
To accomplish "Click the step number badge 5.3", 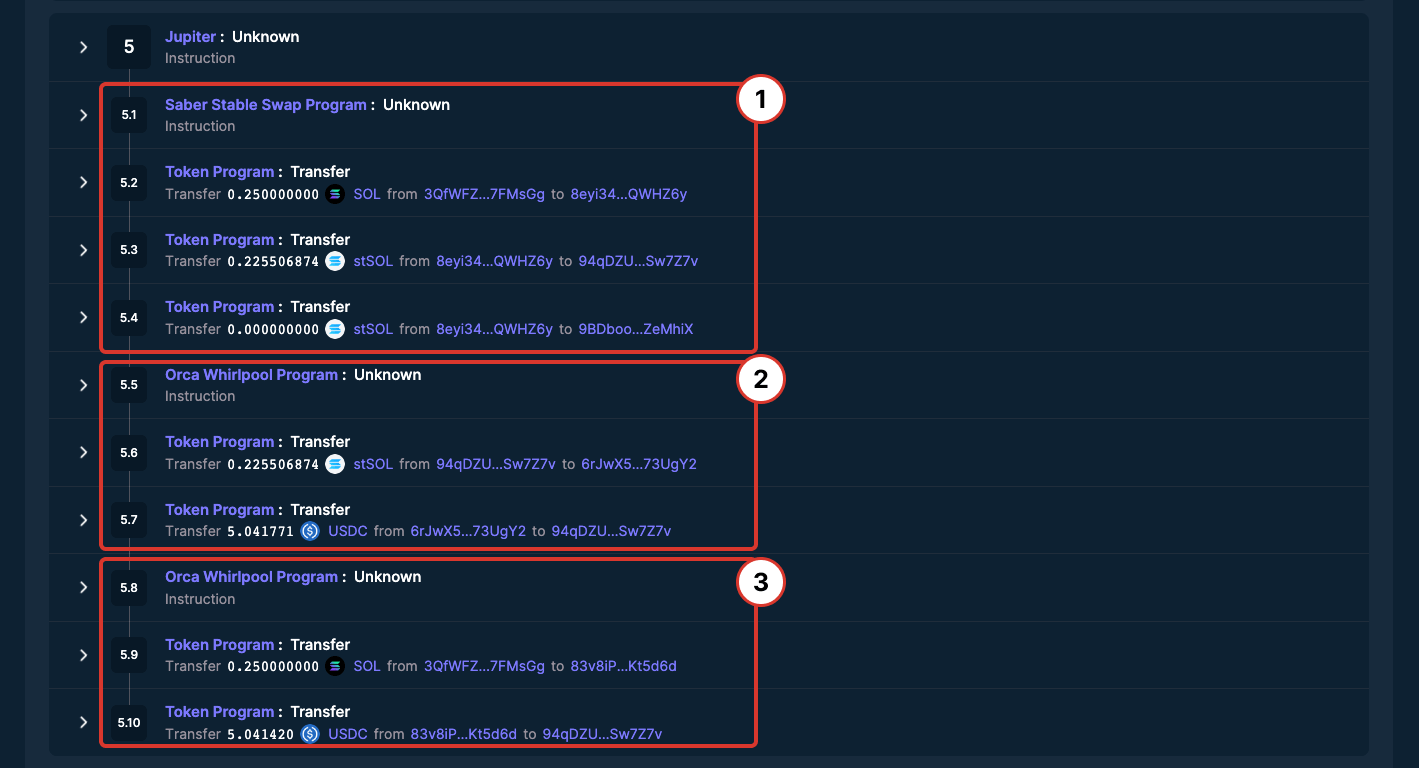I will (x=129, y=250).
